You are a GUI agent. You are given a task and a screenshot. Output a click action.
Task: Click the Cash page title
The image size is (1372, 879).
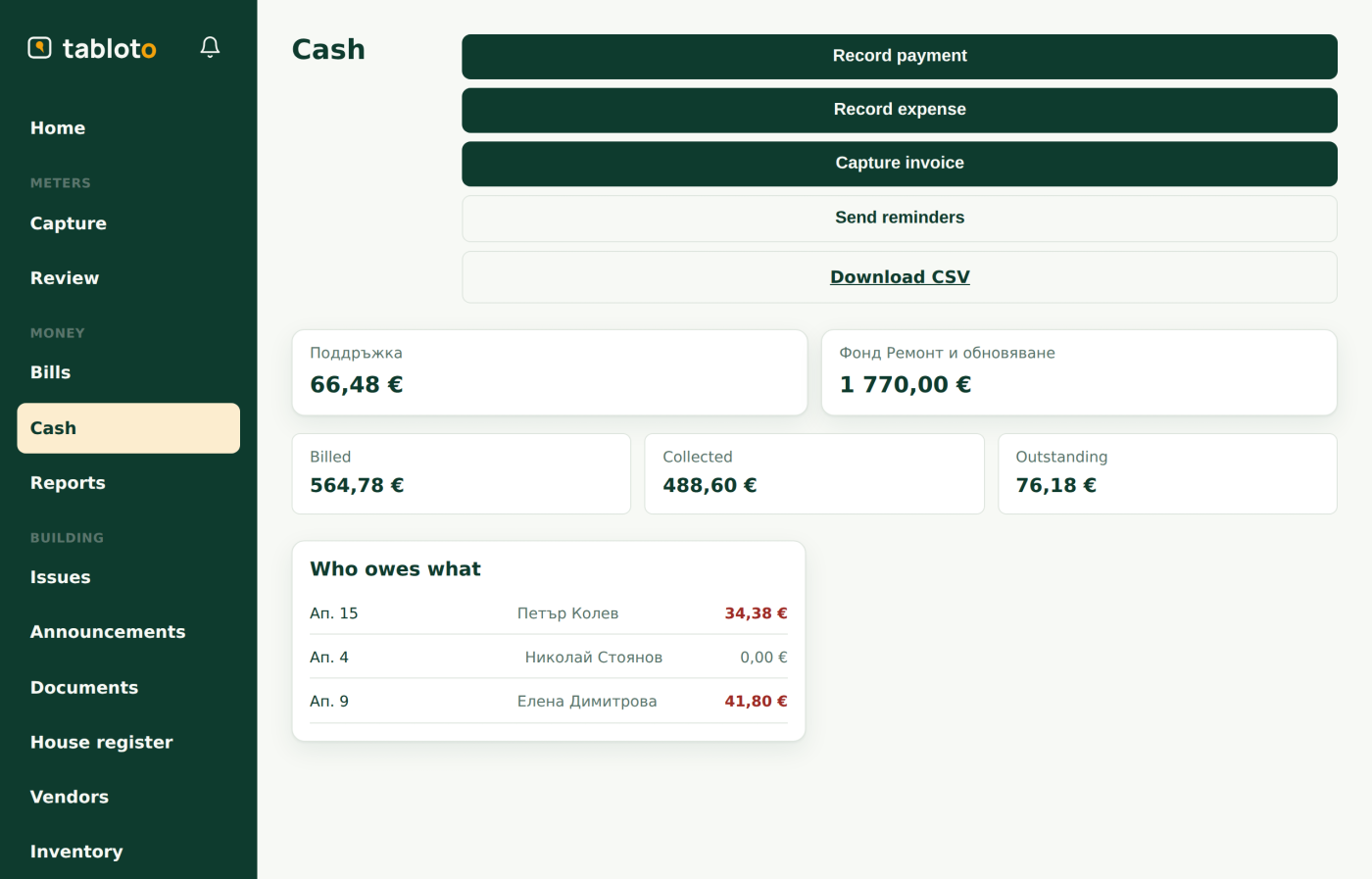click(328, 49)
